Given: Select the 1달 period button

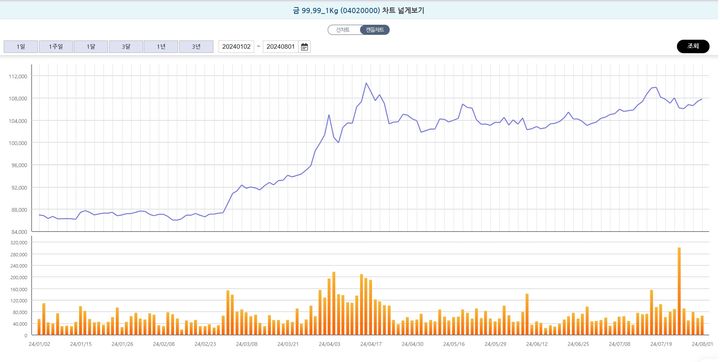Looking at the screenshot, I should point(90,47).
